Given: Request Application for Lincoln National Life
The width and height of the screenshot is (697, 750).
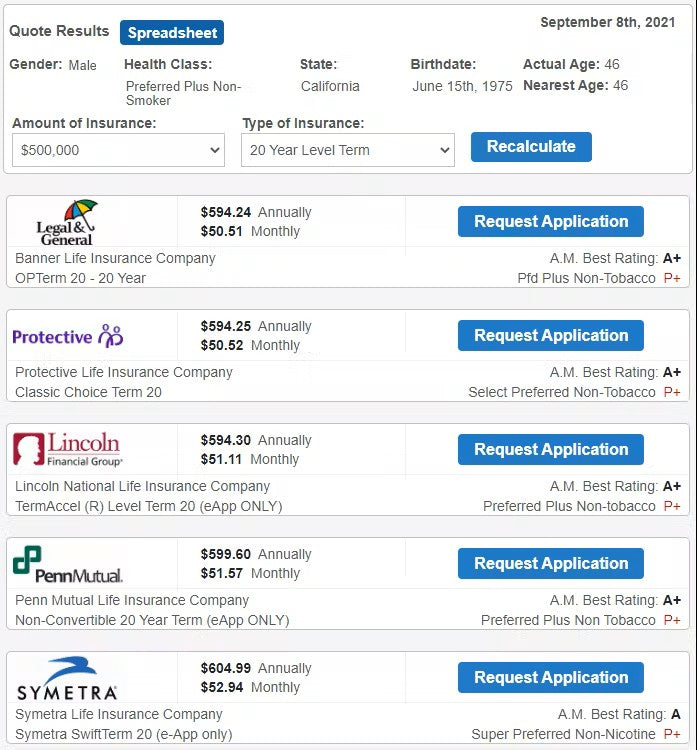Looking at the screenshot, I should (x=551, y=450).
